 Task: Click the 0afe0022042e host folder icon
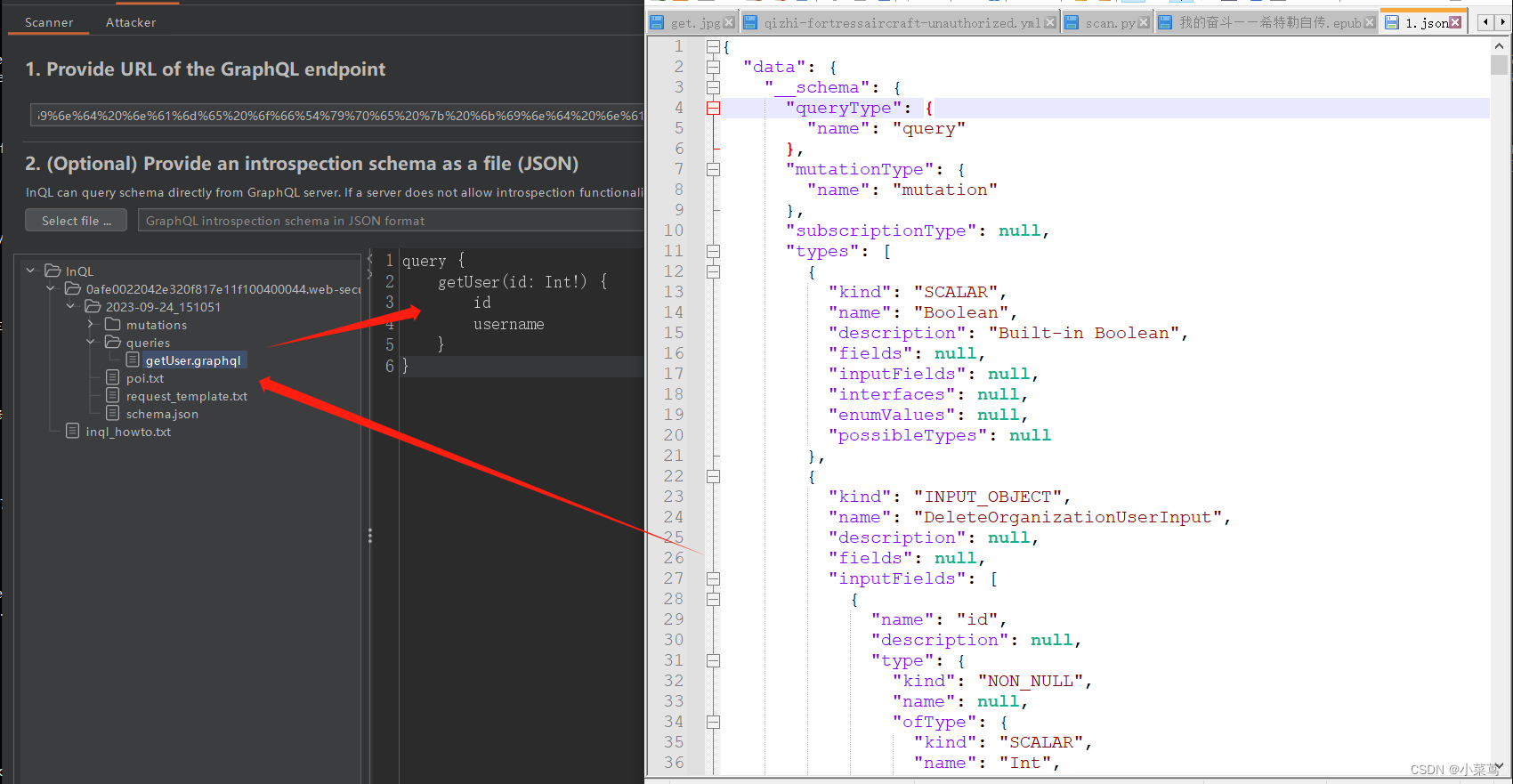point(73,288)
